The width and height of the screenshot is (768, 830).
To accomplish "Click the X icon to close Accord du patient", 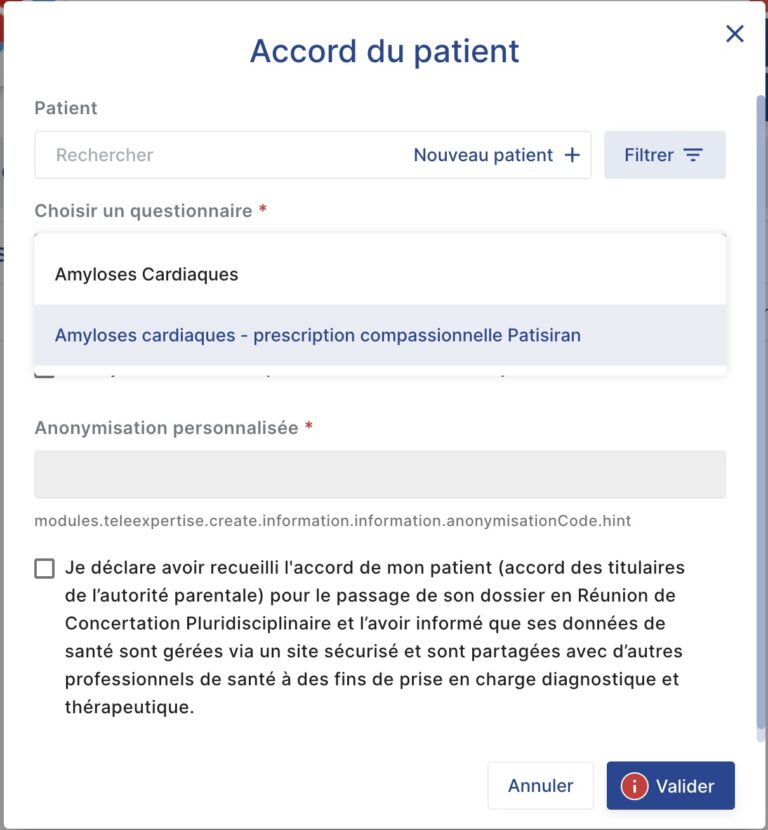I will point(735,33).
